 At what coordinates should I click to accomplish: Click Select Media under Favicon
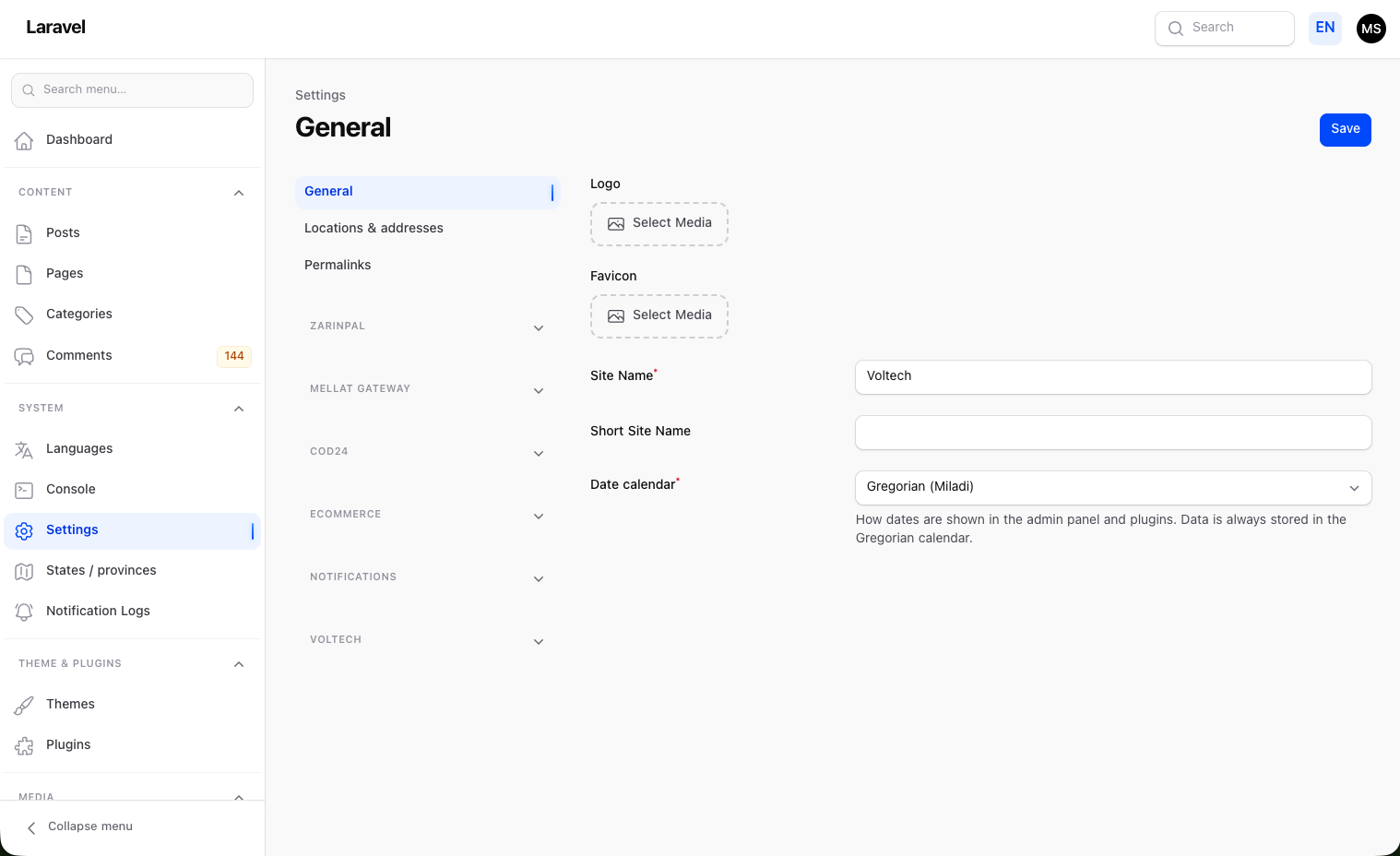(x=659, y=316)
